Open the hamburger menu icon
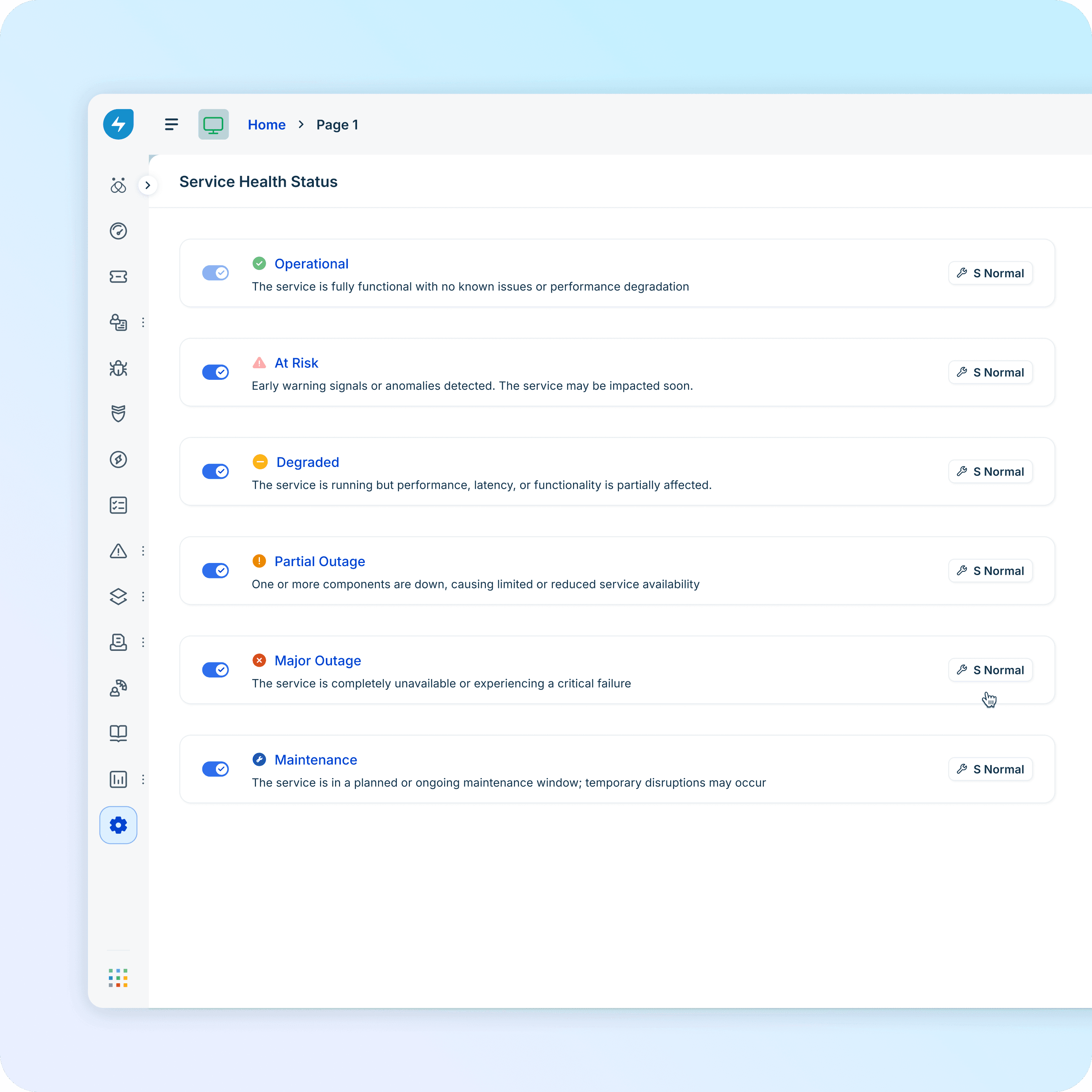Viewport: 1092px width, 1092px height. (x=171, y=124)
